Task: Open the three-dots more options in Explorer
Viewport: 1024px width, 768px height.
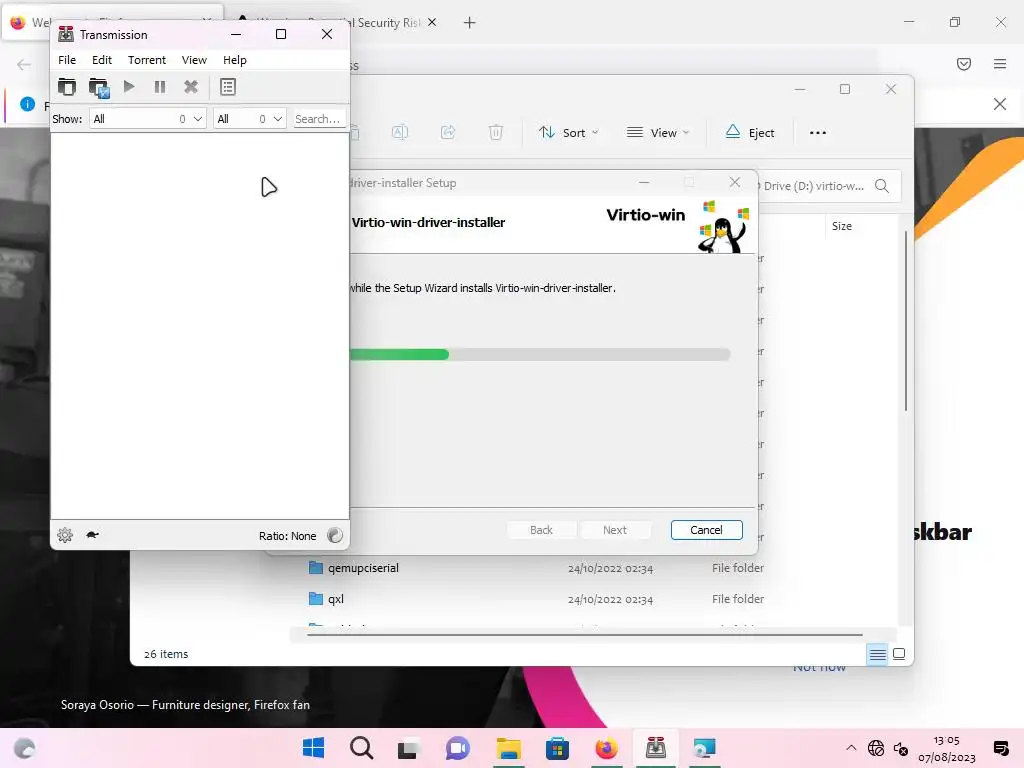Action: [818, 133]
